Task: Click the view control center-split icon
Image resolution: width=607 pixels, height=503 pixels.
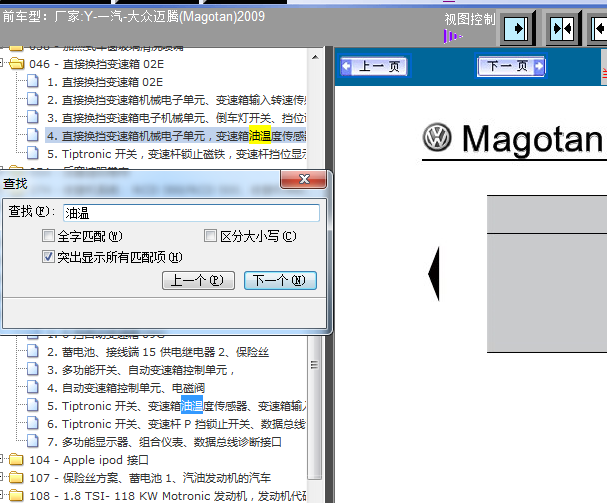Action: (x=563, y=29)
